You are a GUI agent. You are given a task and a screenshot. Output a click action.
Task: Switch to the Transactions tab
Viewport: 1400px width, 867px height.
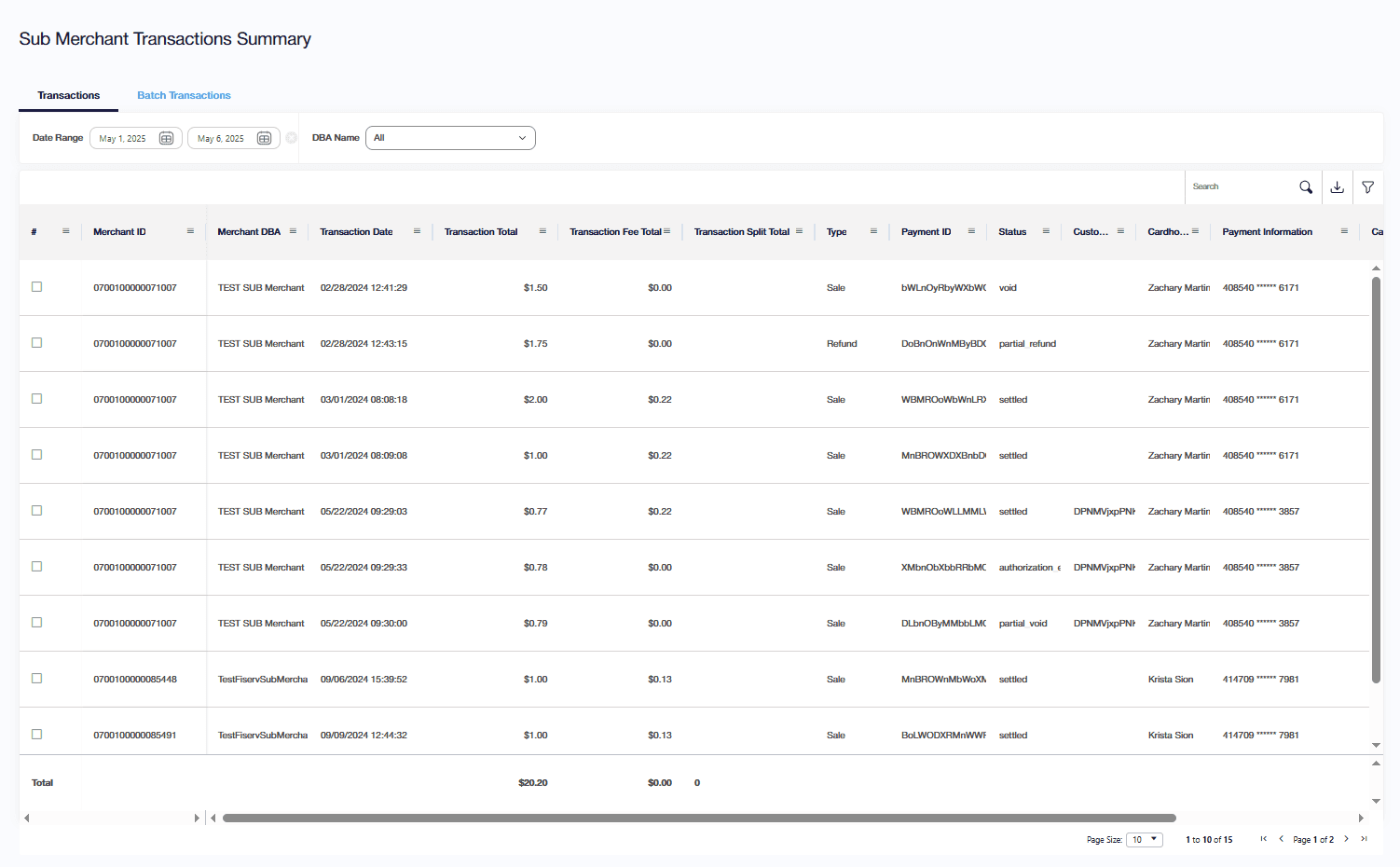(68, 95)
